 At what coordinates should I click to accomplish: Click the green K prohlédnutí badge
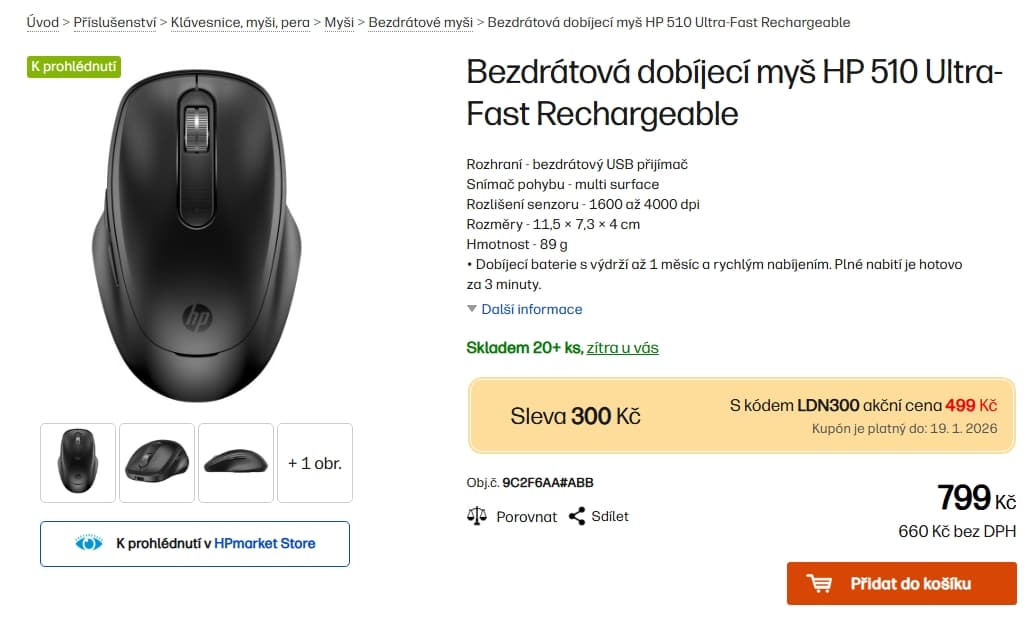pos(73,67)
